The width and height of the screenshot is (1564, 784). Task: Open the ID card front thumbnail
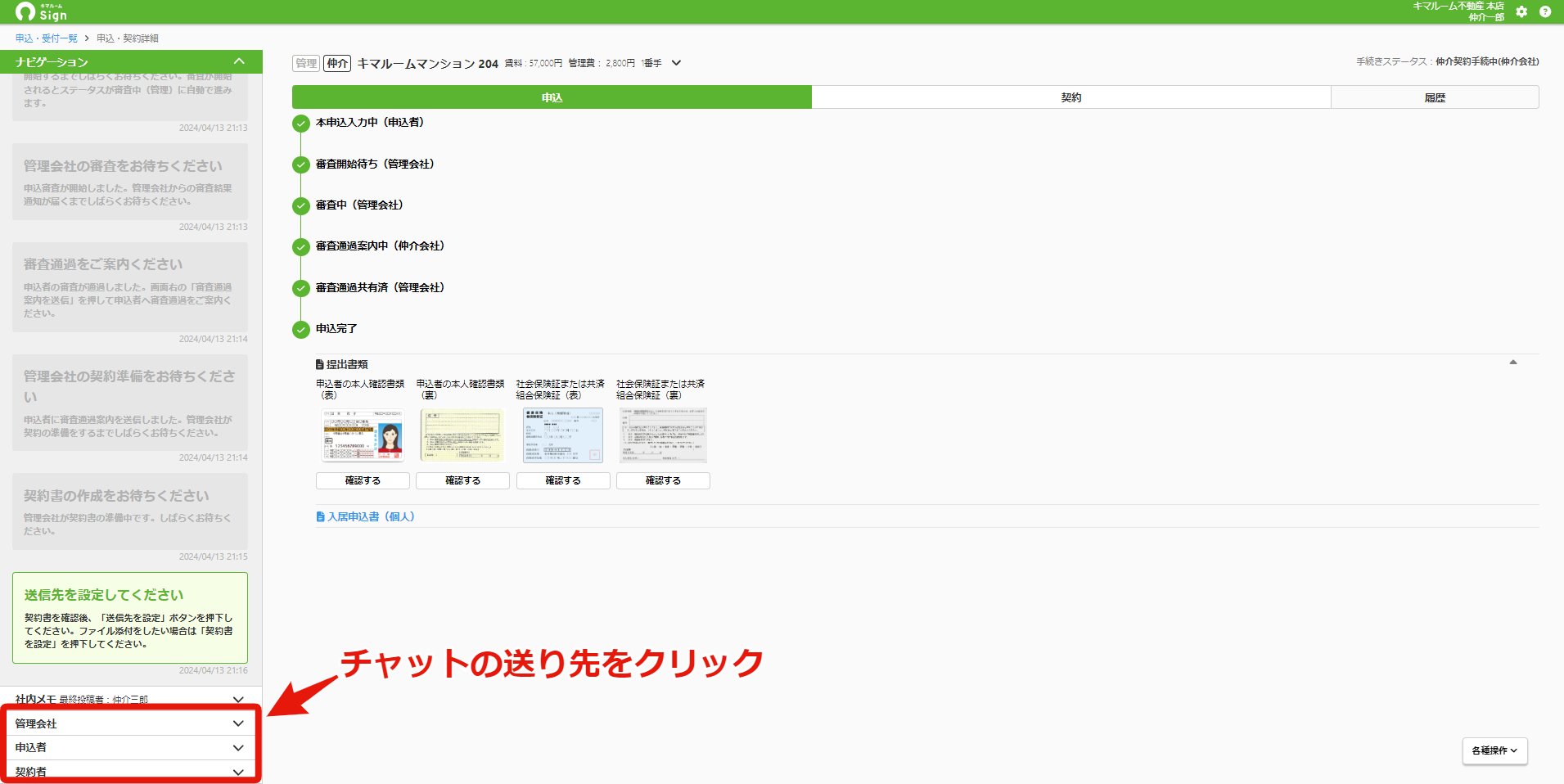363,435
